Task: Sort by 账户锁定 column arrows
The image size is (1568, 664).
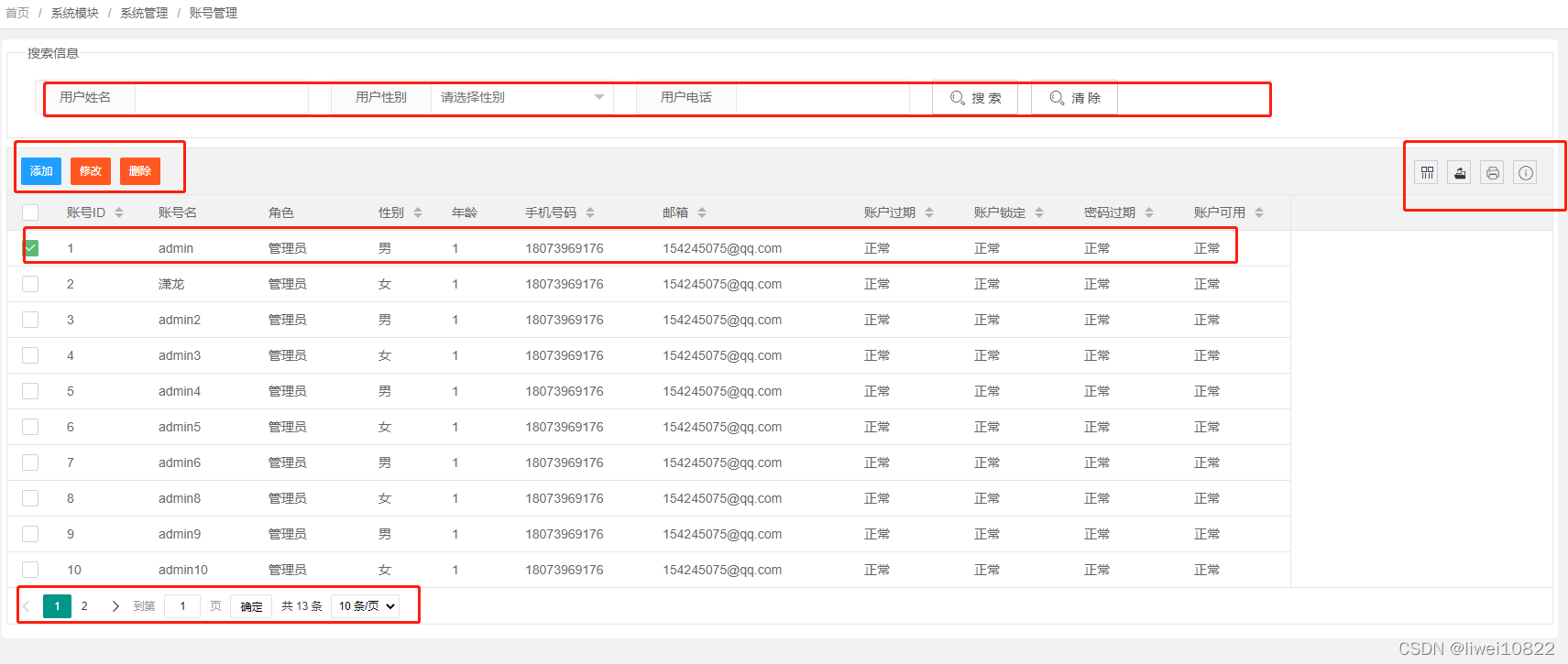Action: [1039, 212]
